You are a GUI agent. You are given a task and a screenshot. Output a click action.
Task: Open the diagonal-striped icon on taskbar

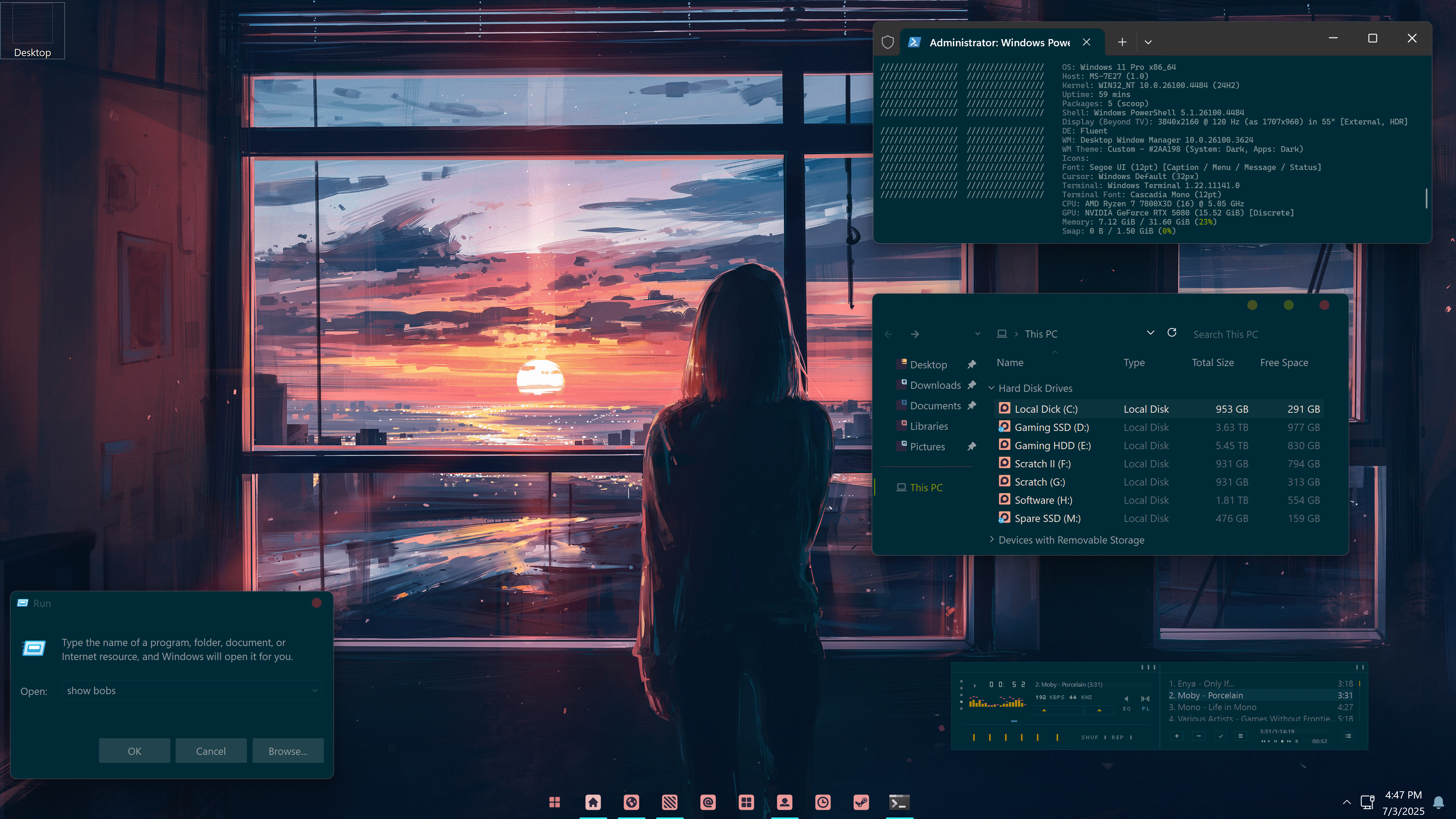(670, 802)
